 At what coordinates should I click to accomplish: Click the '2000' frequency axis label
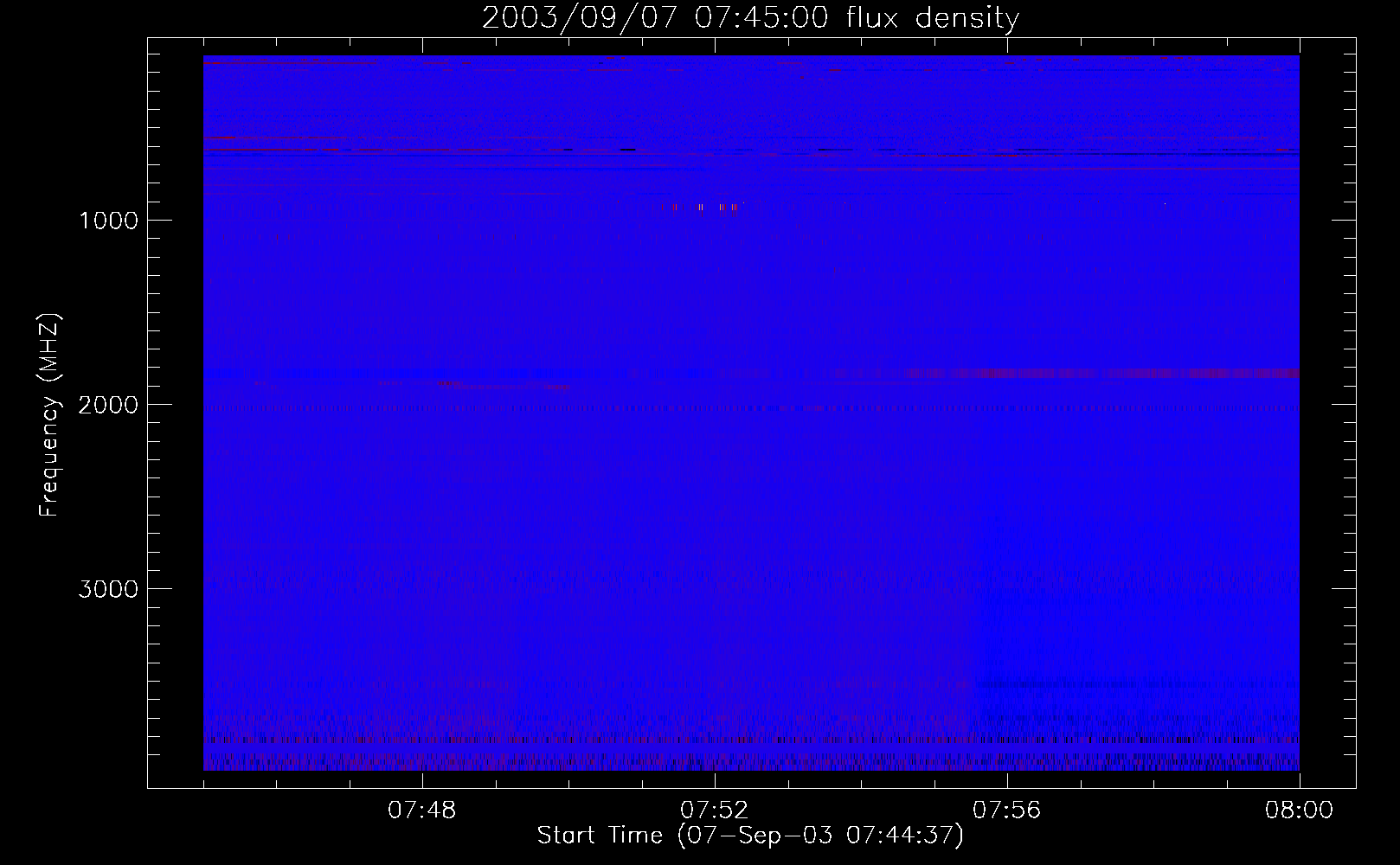pos(108,404)
